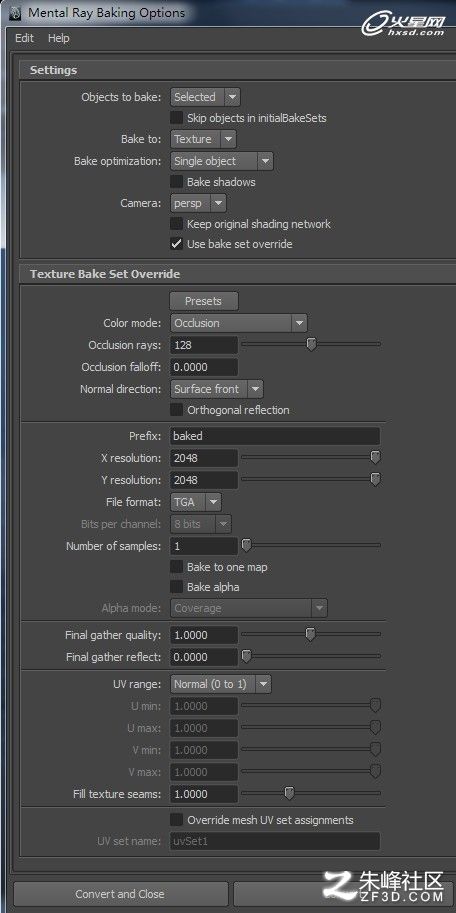Screen dimensions: 456x913
Task: Click Y resolution value field
Action: (x=204, y=480)
